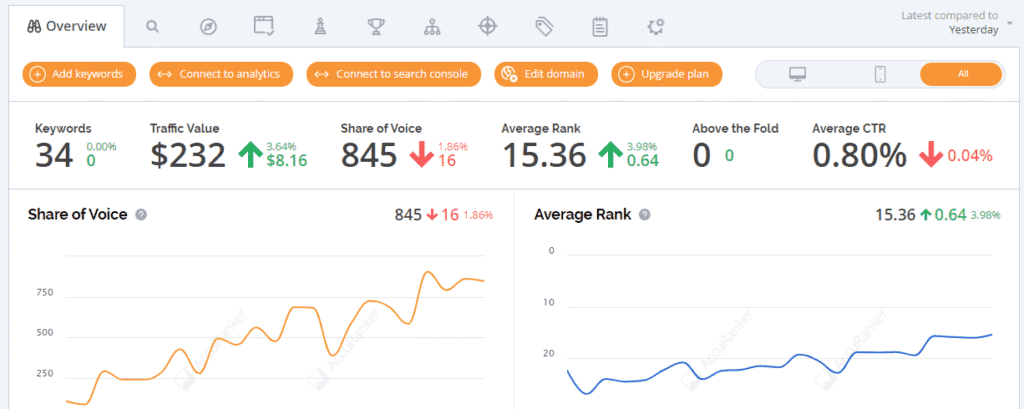Open the gear settings icon tab
This screenshot has width=1024, height=409.
pyautogui.click(x=656, y=26)
